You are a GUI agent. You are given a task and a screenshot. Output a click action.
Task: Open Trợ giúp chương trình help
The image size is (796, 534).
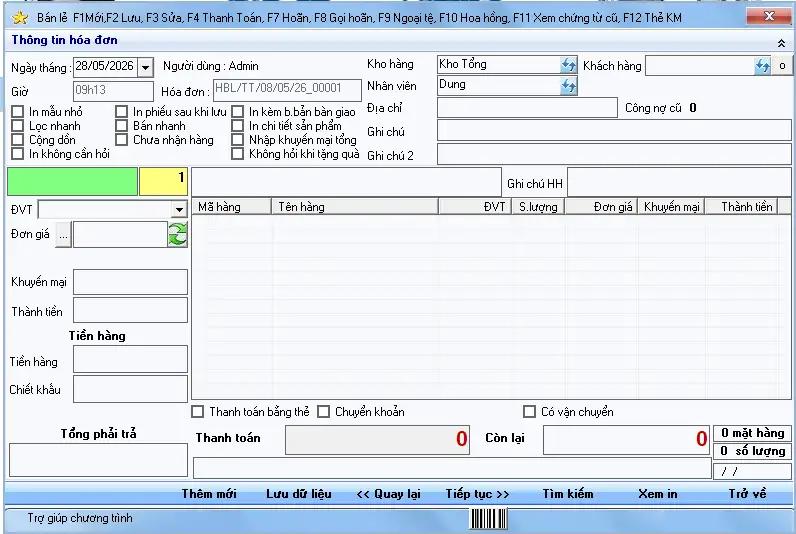pos(80,518)
